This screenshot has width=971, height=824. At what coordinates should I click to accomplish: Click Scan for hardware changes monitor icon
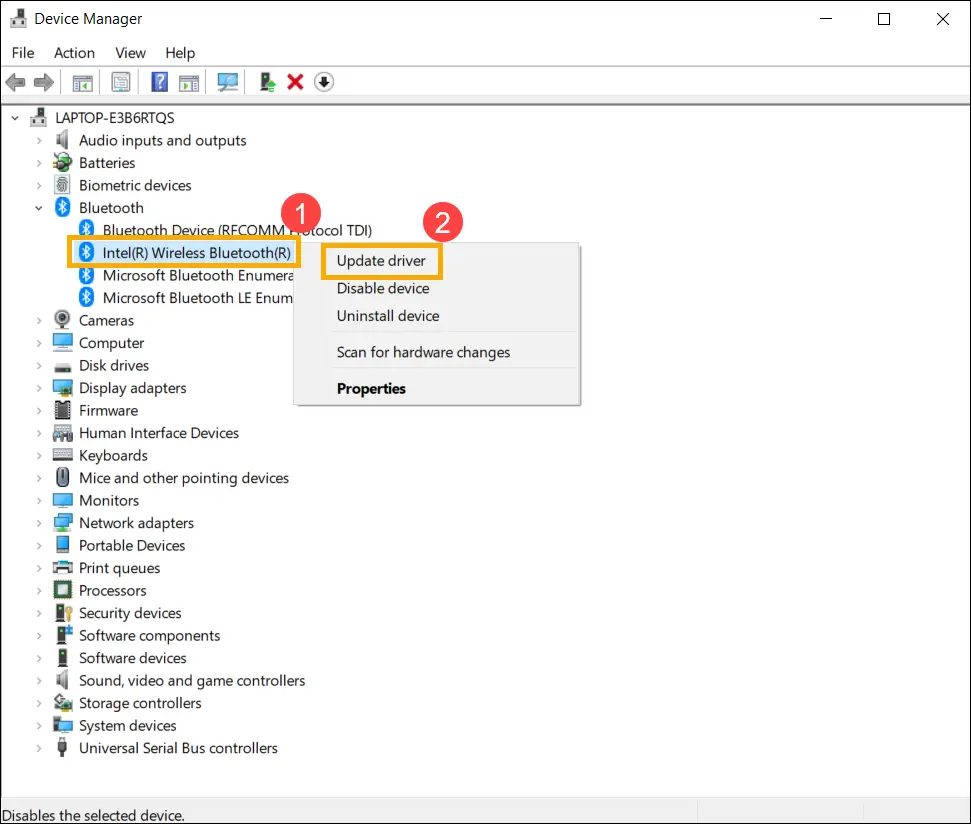(227, 82)
